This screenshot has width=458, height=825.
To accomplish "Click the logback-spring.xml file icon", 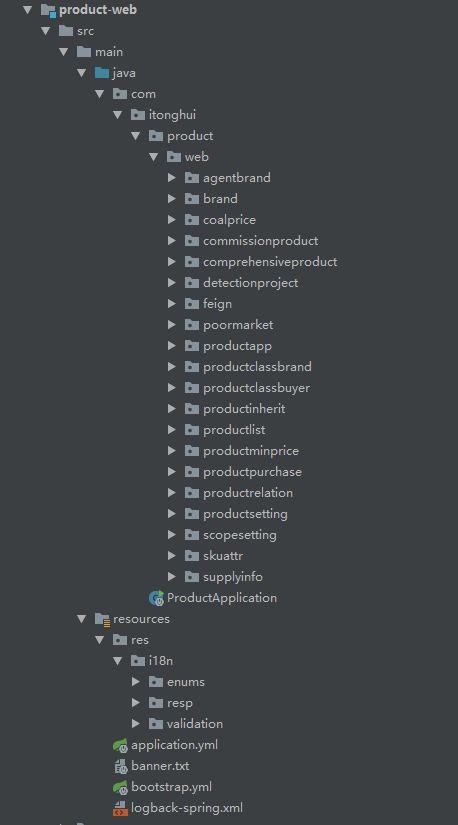I will click(121, 808).
